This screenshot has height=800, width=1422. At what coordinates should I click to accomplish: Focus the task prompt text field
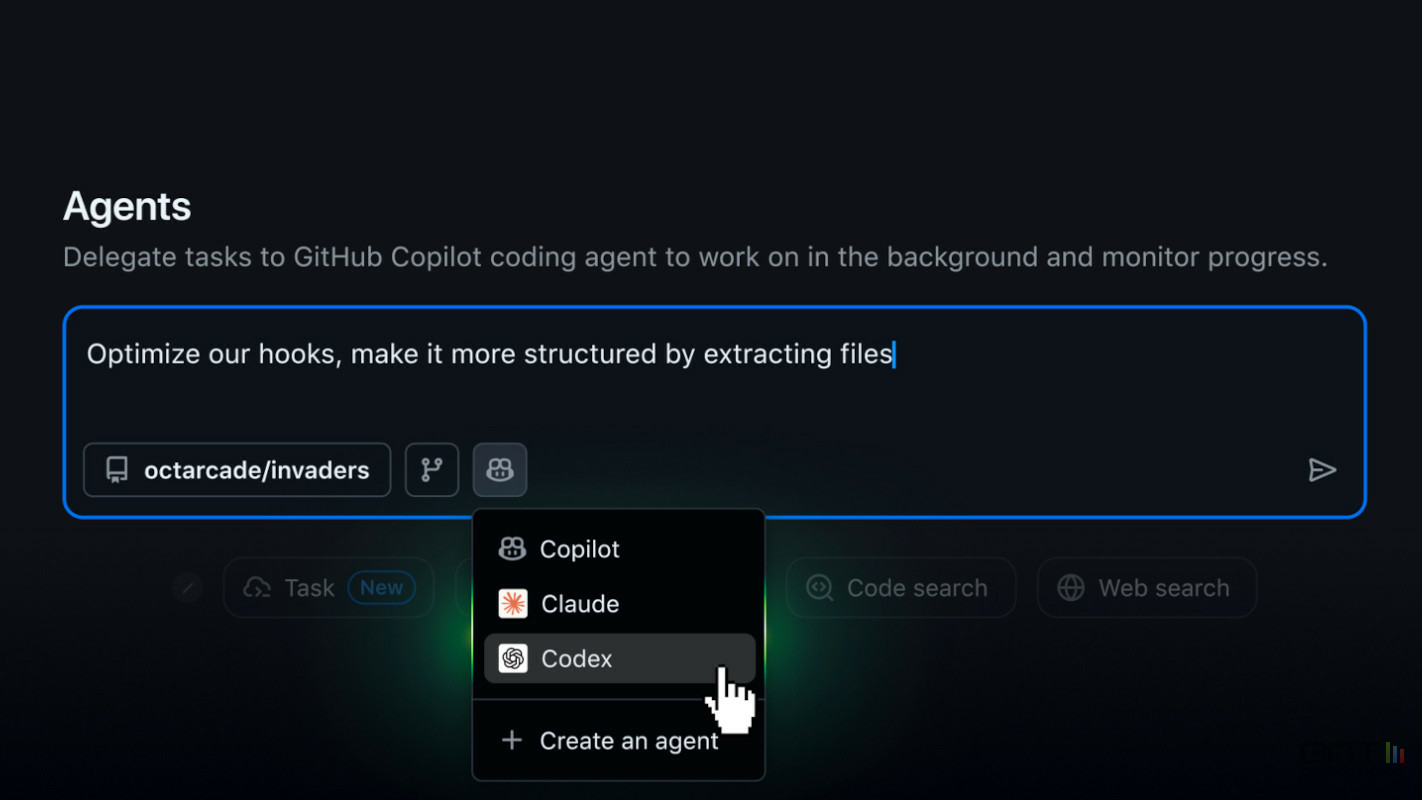tap(714, 380)
